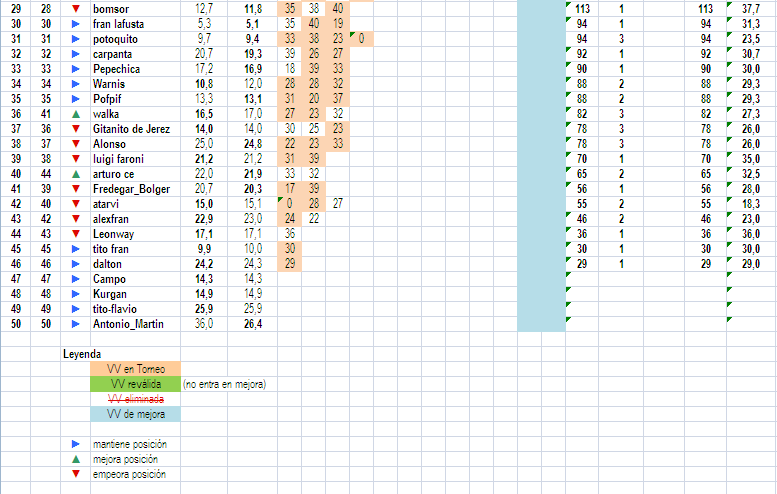The width and height of the screenshot is (777, 494).
Task: Select the green up triangle beside walka
Action: (x=76, y=115)
